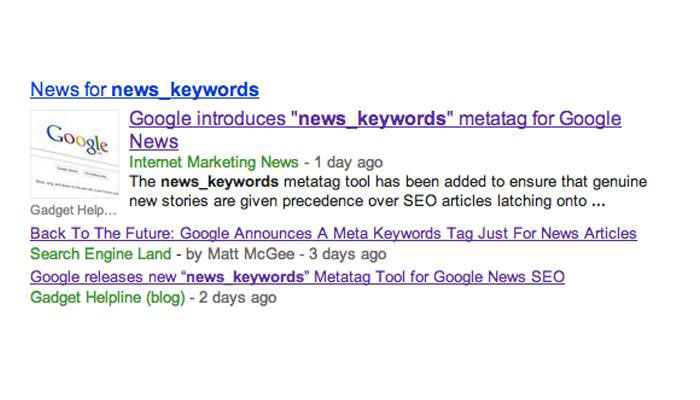Screen dimensions: 700x400
Task: Open the 'News for news_keywords' heading link
Action: point(145,90)
